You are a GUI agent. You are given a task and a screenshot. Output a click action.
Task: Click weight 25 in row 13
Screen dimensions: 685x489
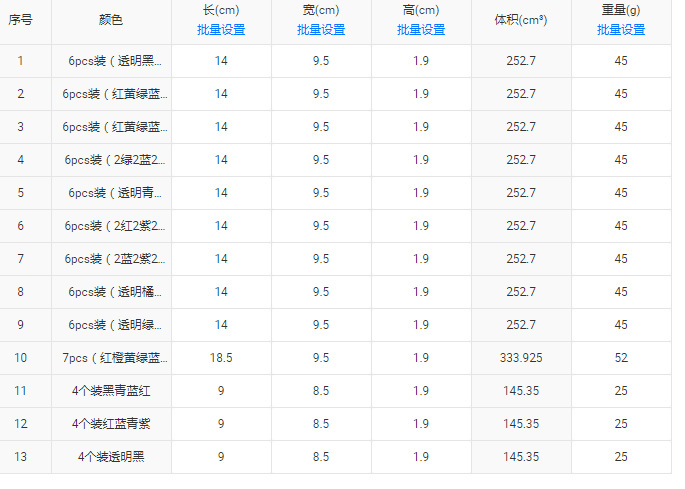coord(621,457)
